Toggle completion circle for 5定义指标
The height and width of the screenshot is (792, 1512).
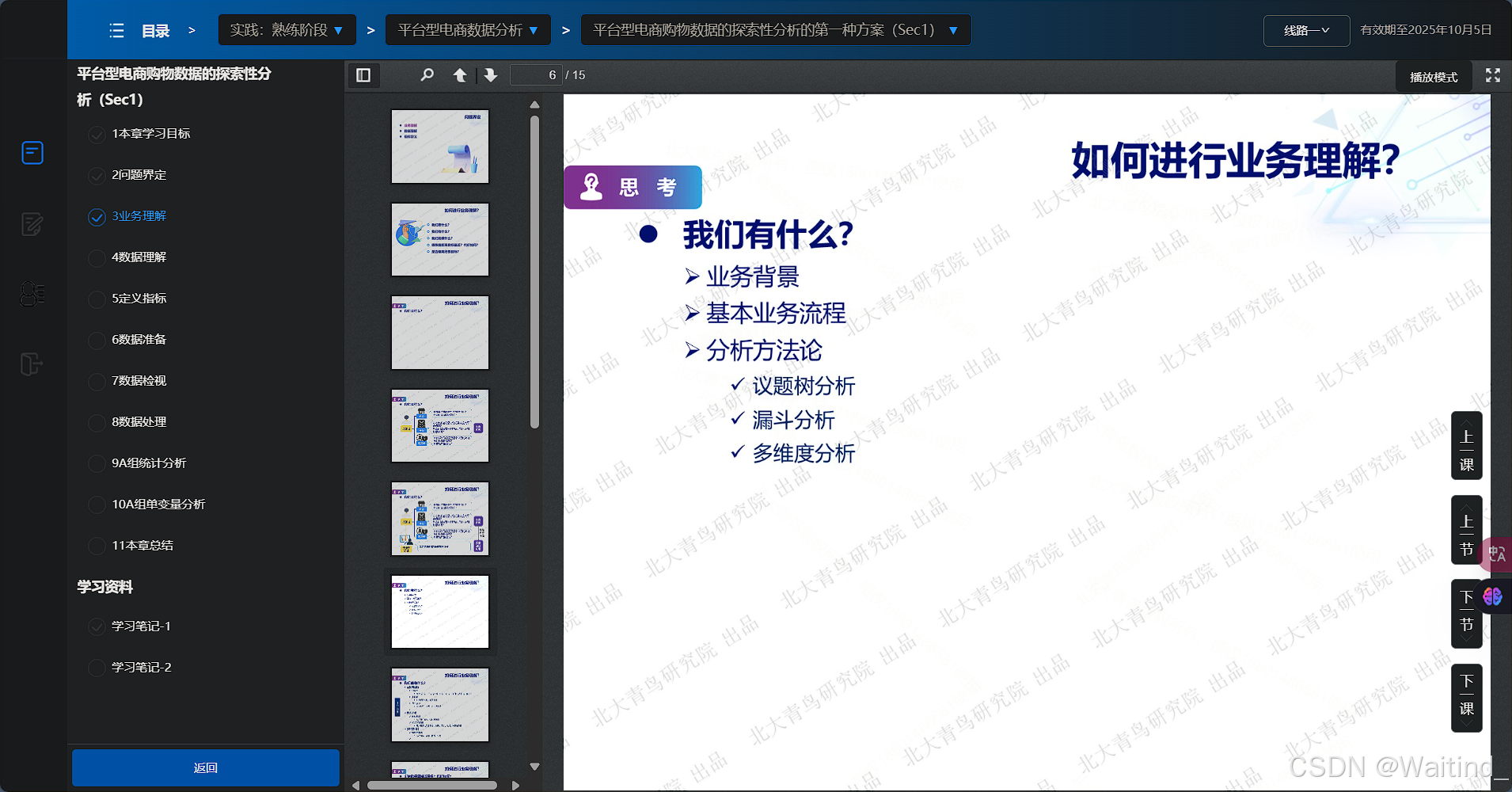click(x=97, y=299)
